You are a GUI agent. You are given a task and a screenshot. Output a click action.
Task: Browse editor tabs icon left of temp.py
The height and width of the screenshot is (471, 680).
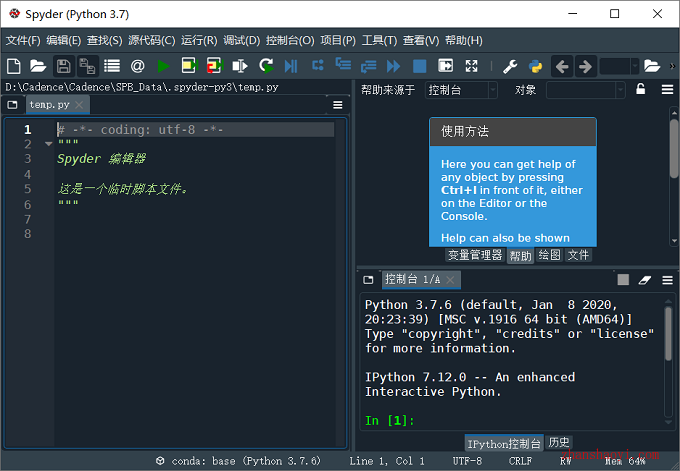(x=13, y=105)
